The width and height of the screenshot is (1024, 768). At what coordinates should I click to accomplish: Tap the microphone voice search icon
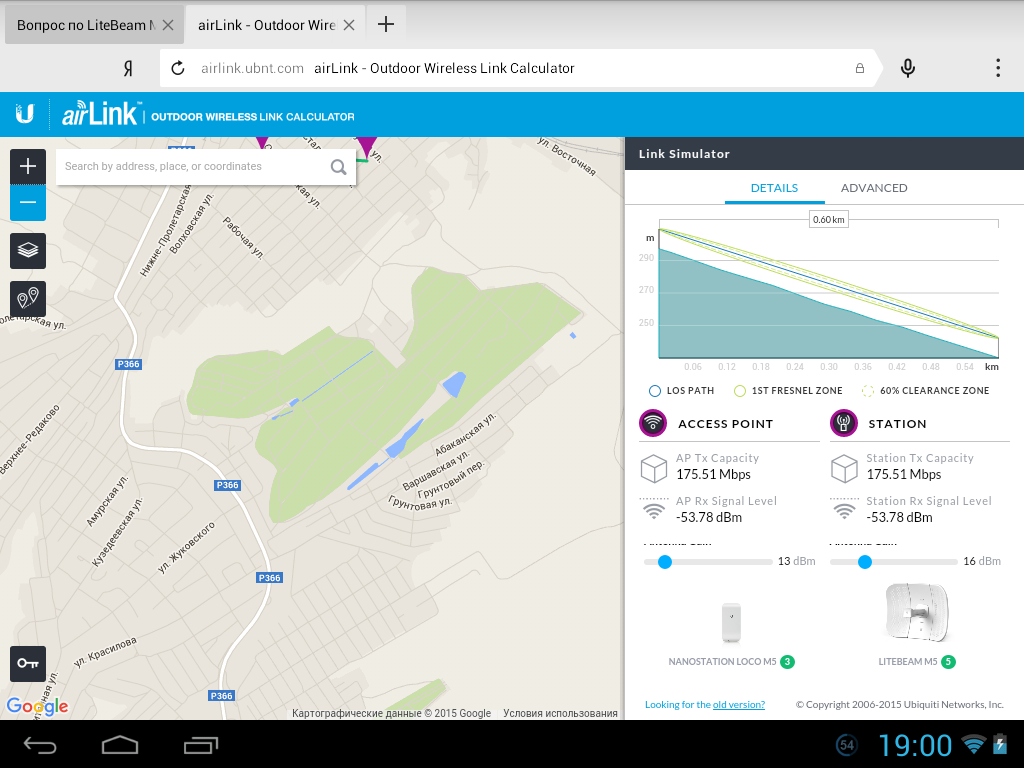click(908, 68)
